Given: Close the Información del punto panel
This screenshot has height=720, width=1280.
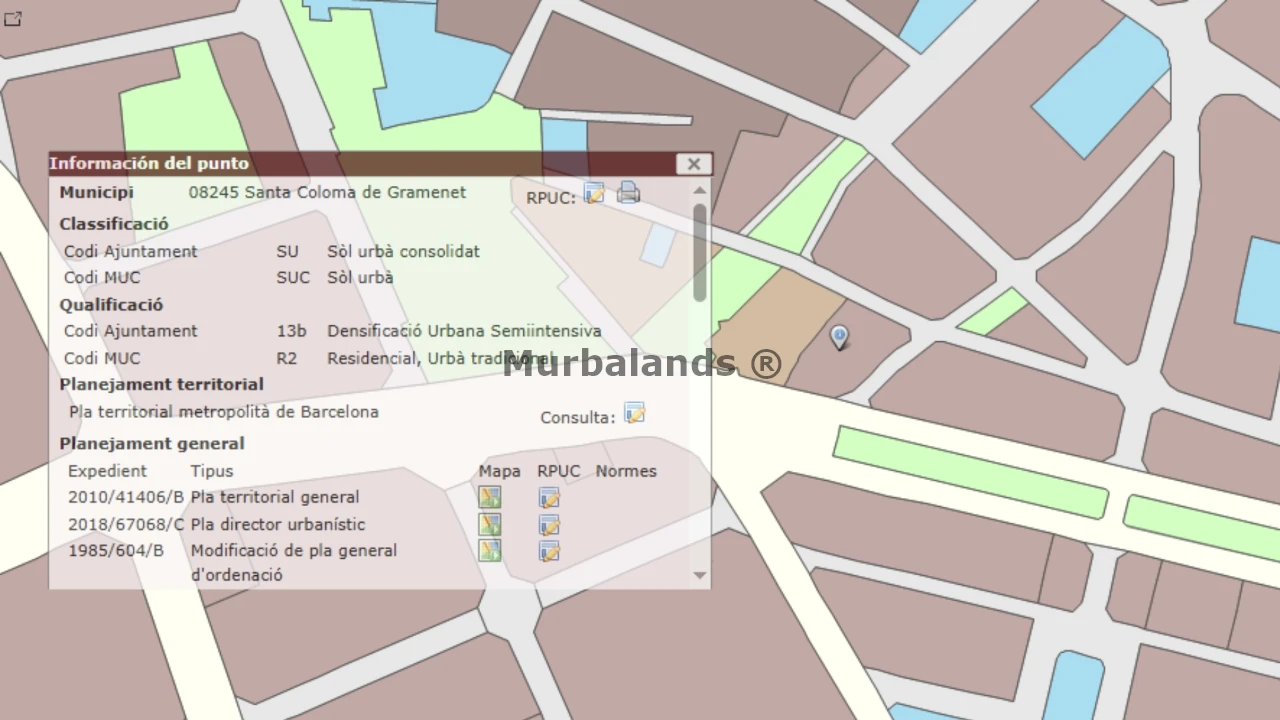Looking at the screenshot, I should [x=693, y=164].
